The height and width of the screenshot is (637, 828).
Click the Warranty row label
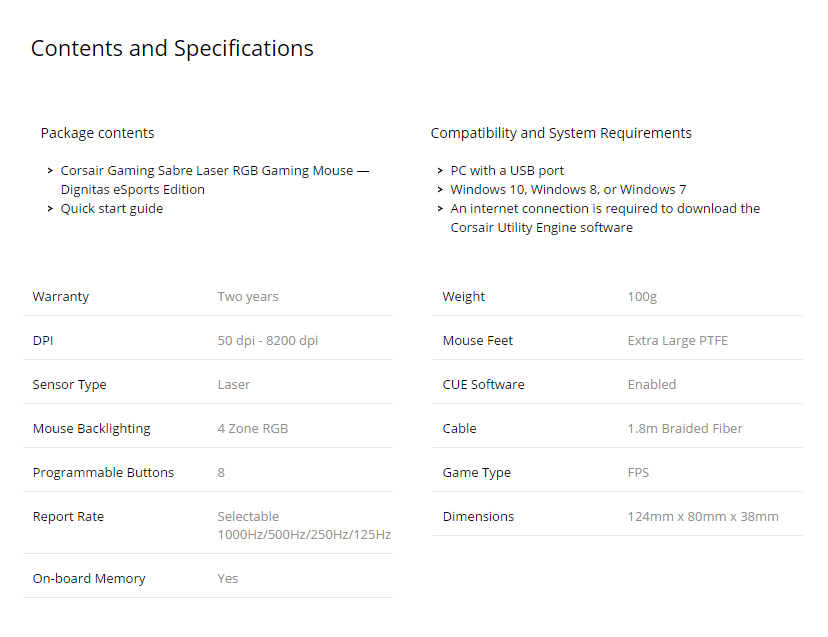60,297
